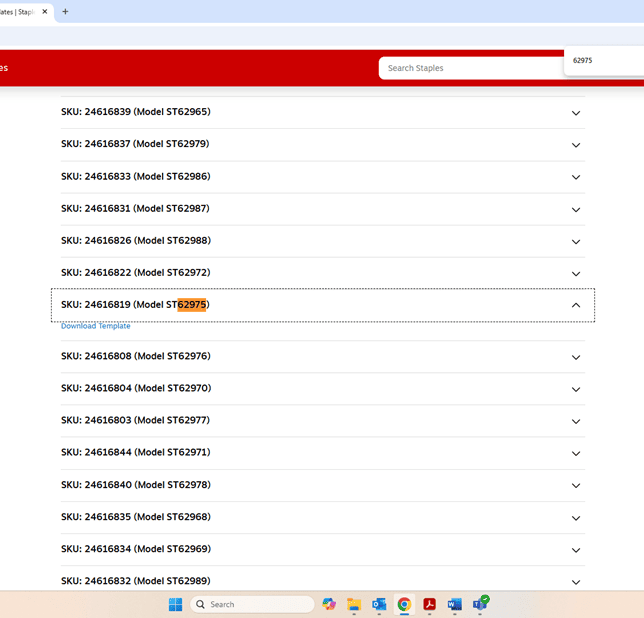Click text SKU: 24616826 (Model ST62988)
This screenshot has width=644, height=618.
[x=136, y=240]
